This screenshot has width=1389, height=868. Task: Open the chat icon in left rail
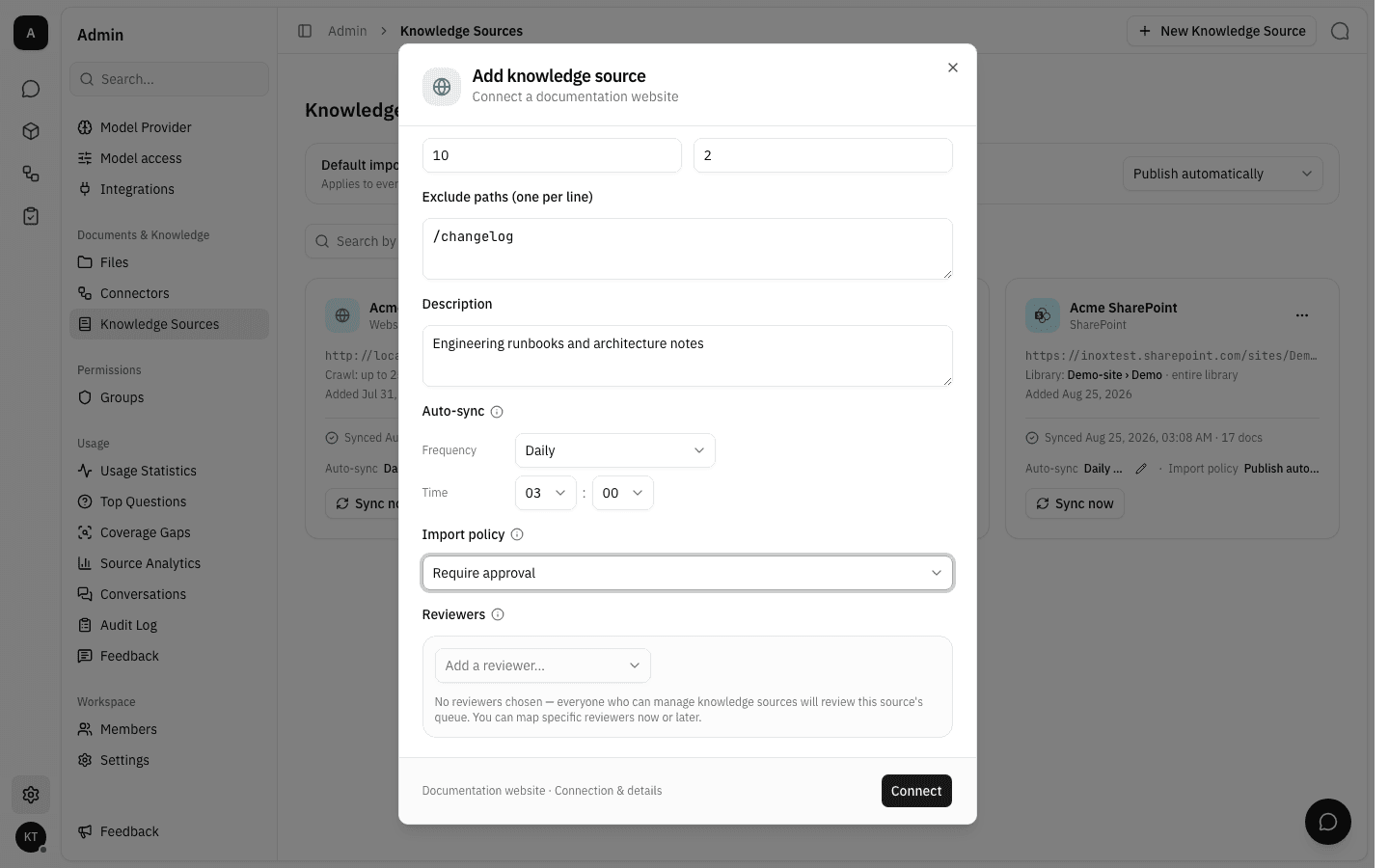(x=31, y=89)
